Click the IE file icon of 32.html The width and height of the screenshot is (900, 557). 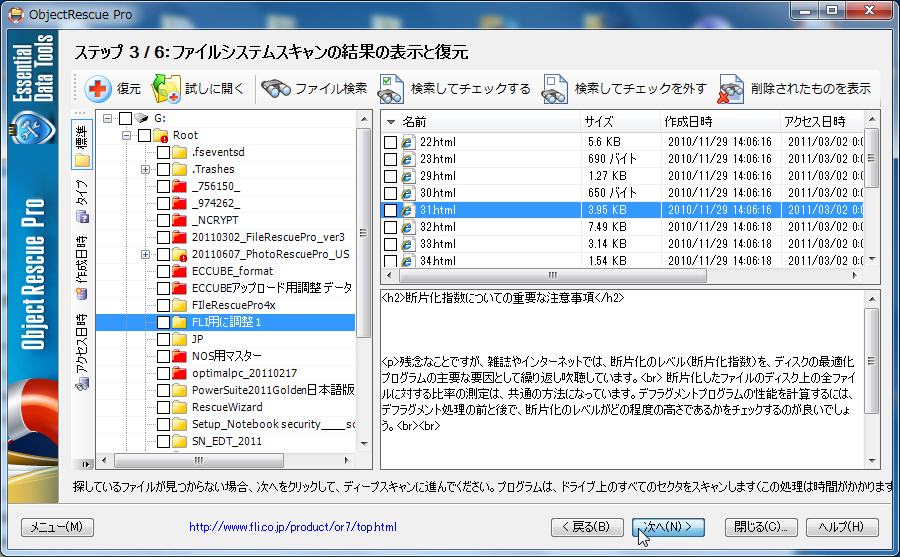click(408, 227)
